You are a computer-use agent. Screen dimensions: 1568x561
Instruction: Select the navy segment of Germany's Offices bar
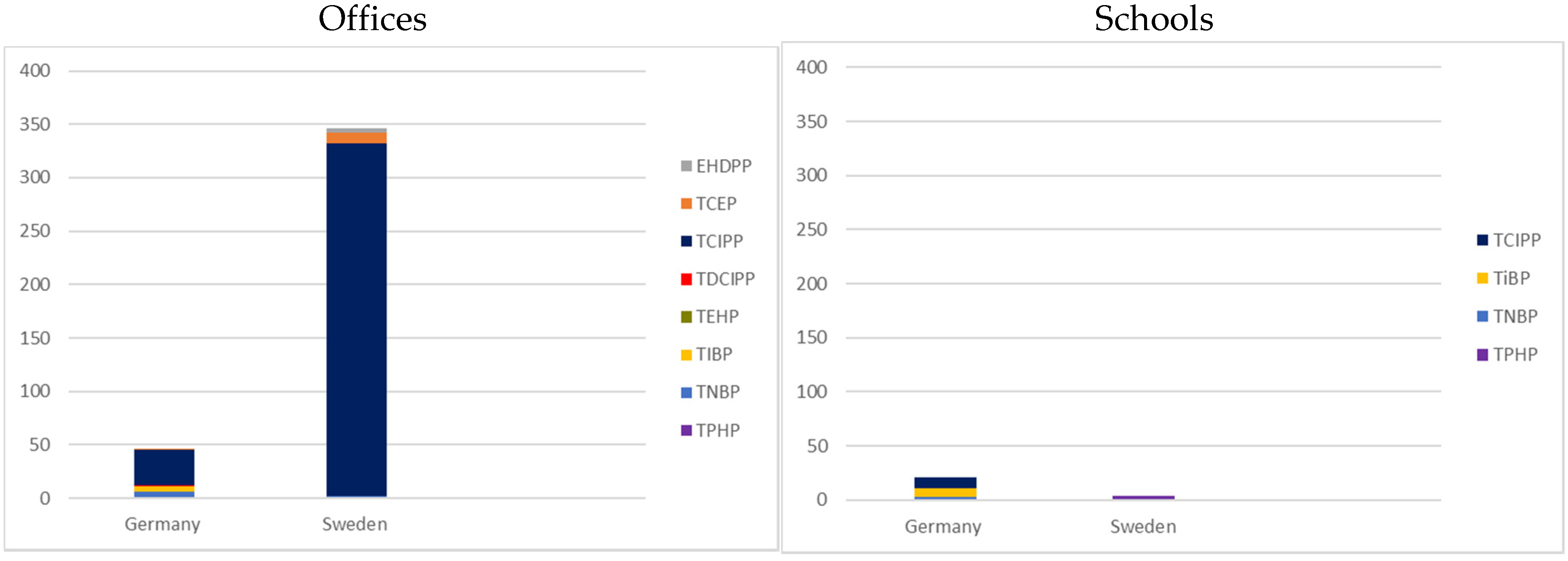tap(164, 467)
